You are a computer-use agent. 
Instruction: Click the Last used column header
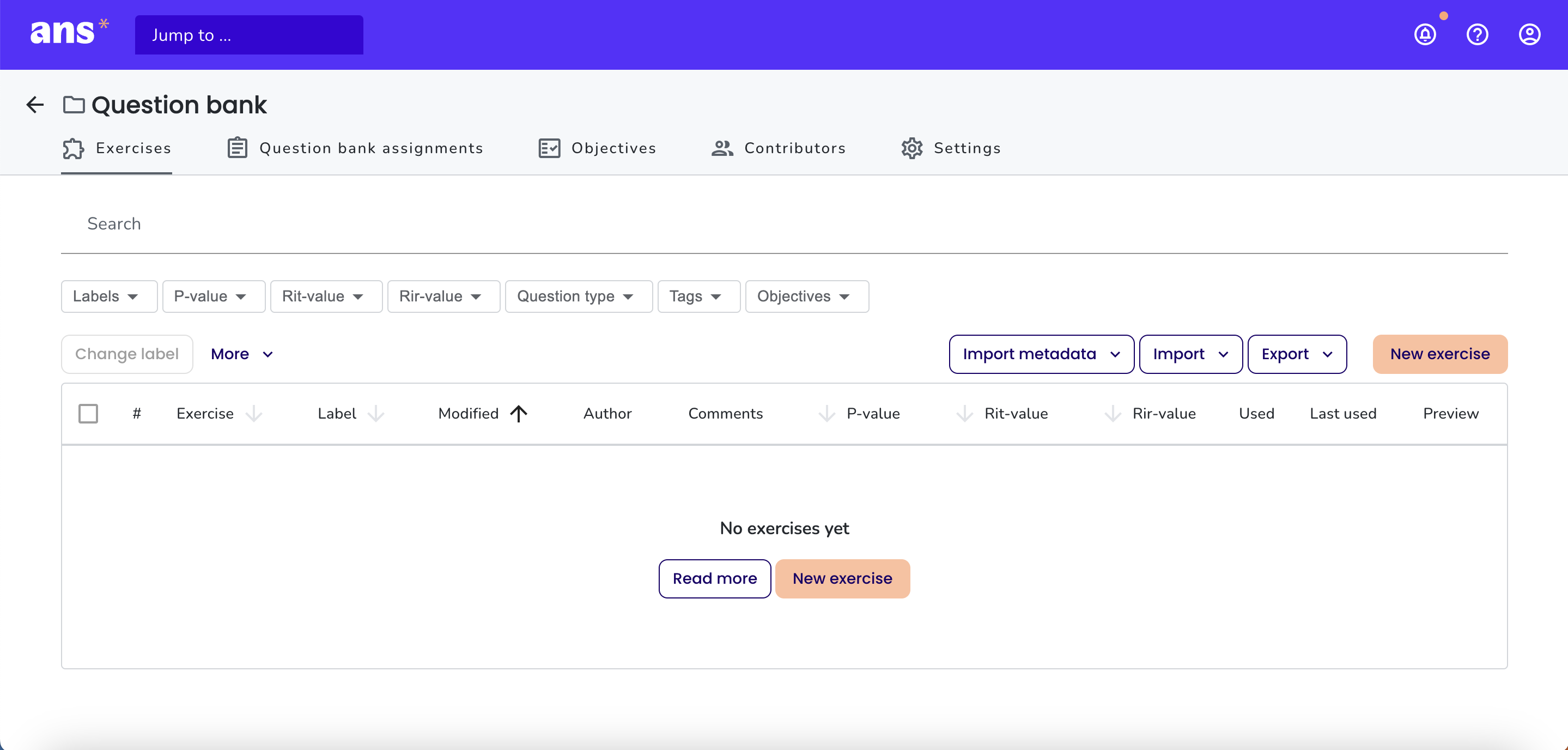tap(1343, 414)
